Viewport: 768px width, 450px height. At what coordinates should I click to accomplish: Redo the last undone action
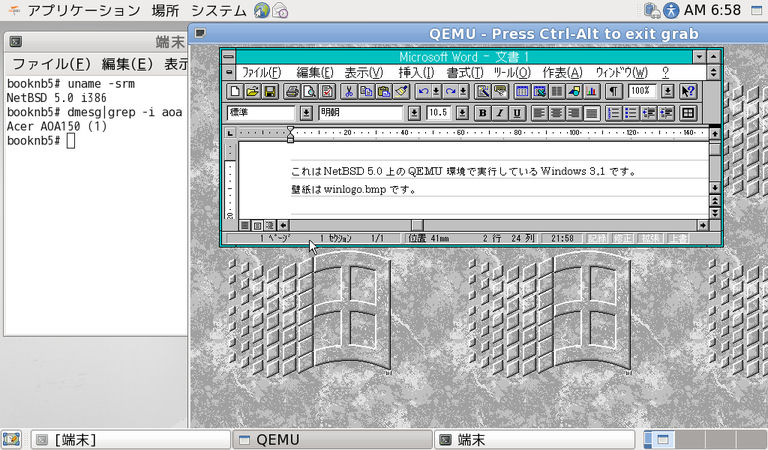click(451, 91)
